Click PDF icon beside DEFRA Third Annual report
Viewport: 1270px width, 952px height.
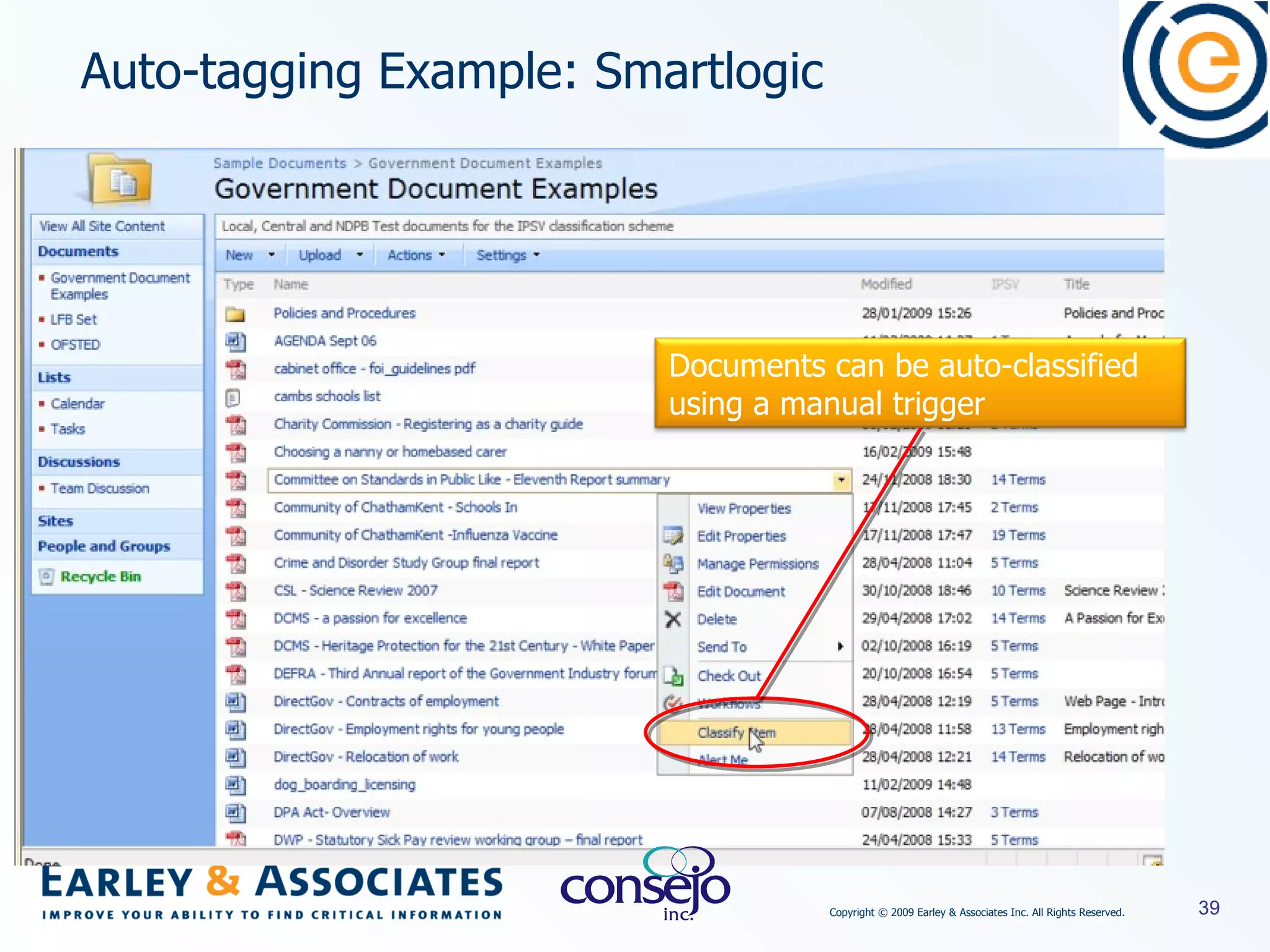tap(235, 674)
